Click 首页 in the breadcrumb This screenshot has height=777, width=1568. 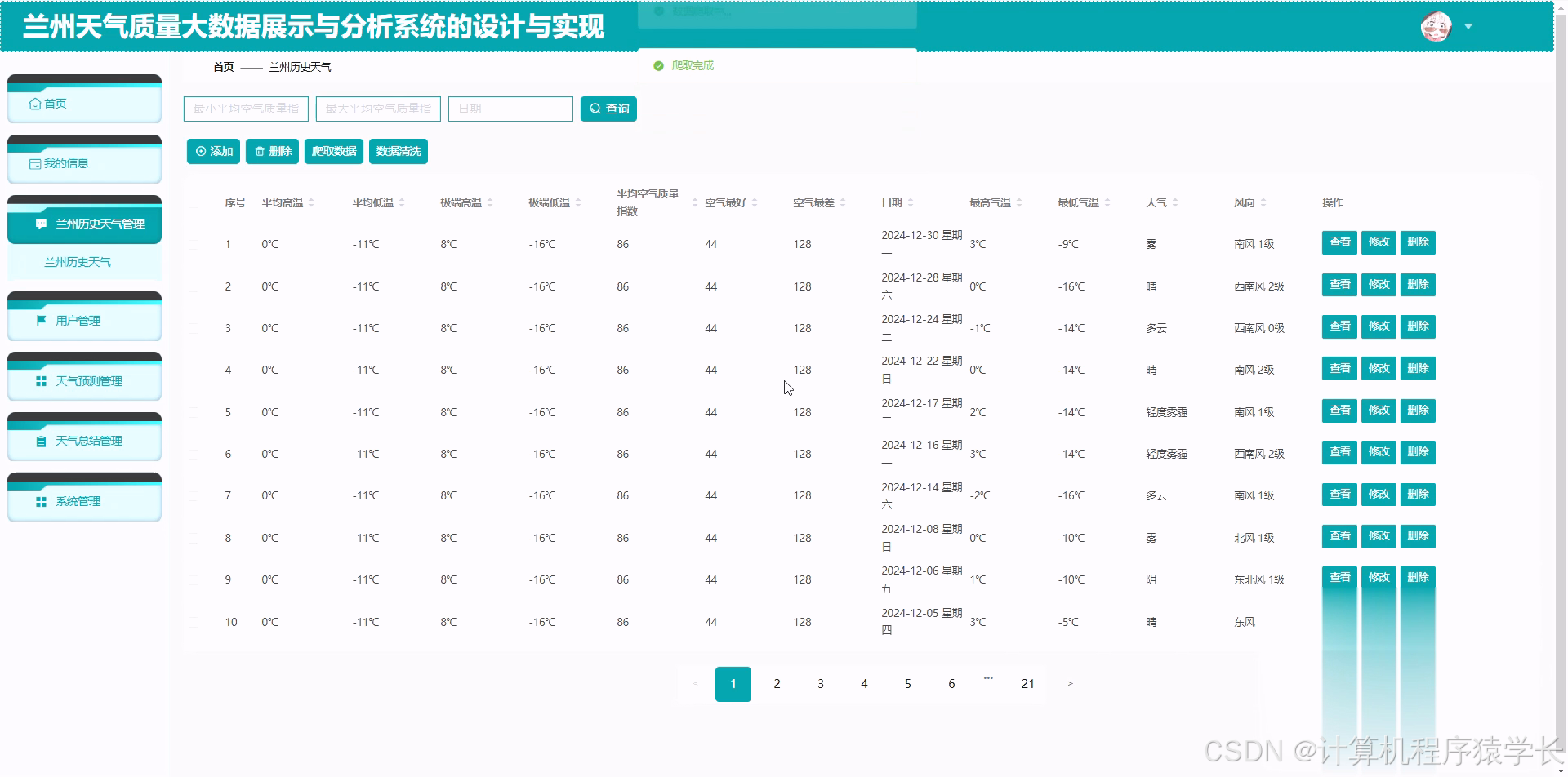[x=222, y=67]
